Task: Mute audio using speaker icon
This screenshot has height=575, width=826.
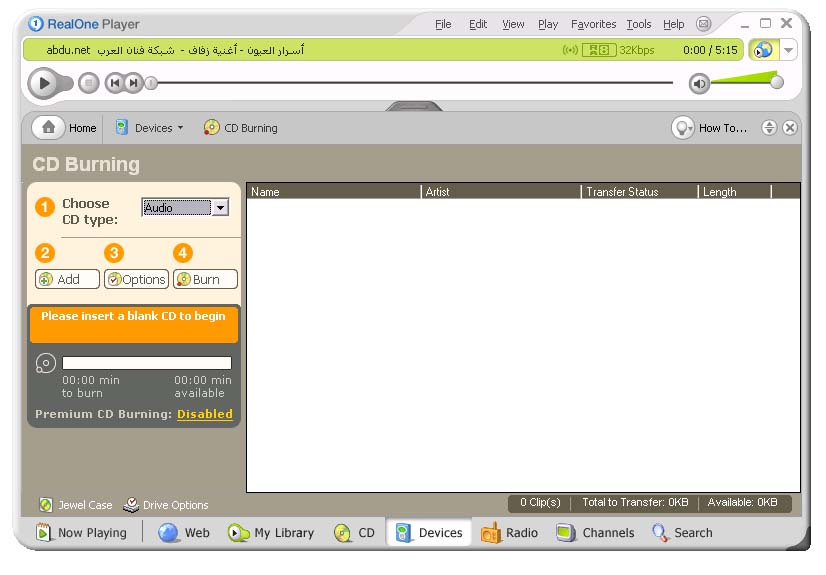Action: point(700,83)
